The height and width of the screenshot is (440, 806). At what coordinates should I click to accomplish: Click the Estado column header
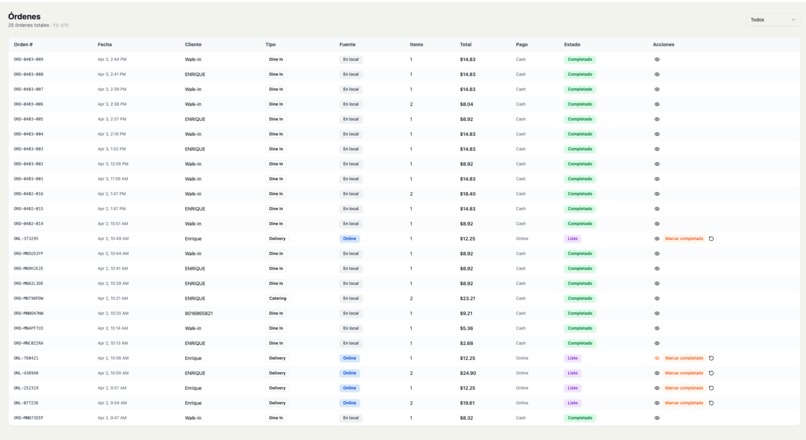pyautogui.click(x=572, y=45)
